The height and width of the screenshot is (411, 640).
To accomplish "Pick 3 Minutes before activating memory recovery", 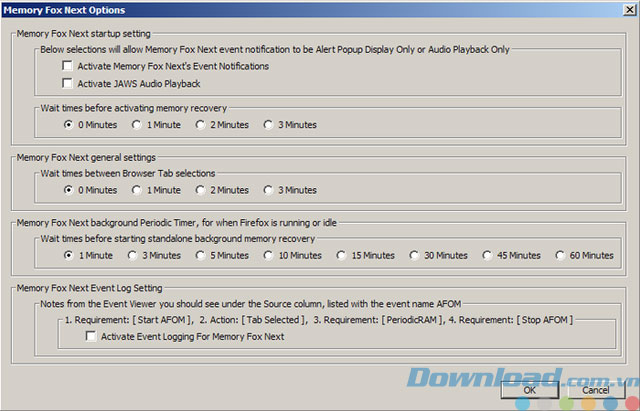I will coord(268,124).
